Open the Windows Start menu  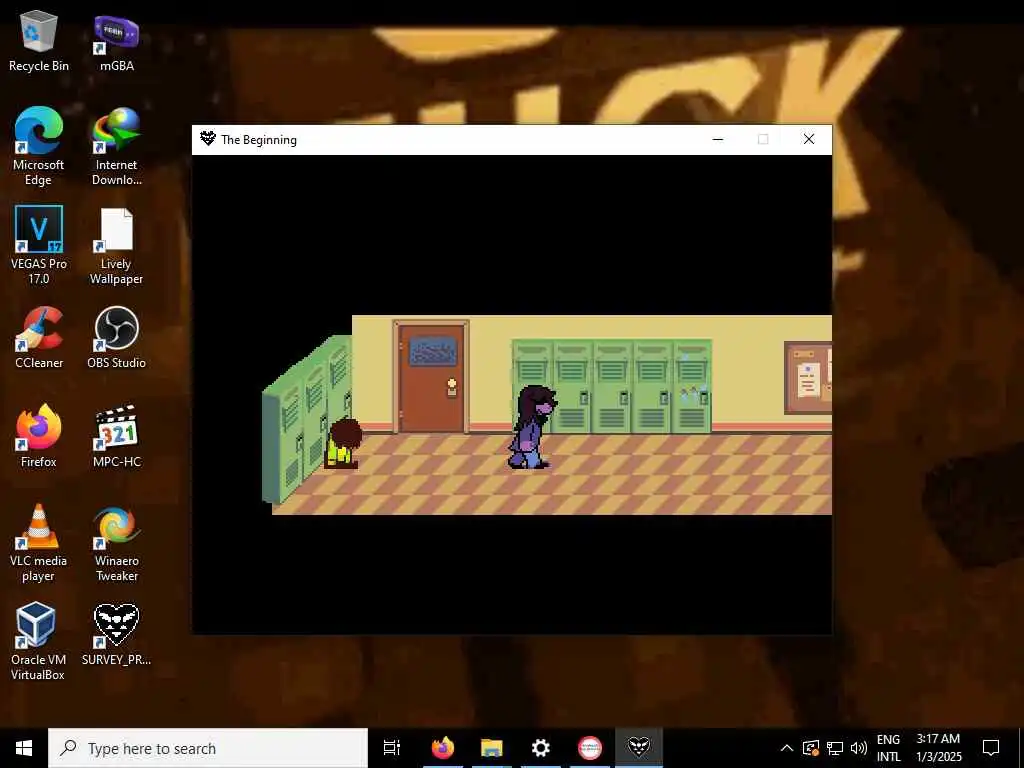coord(24,748)
